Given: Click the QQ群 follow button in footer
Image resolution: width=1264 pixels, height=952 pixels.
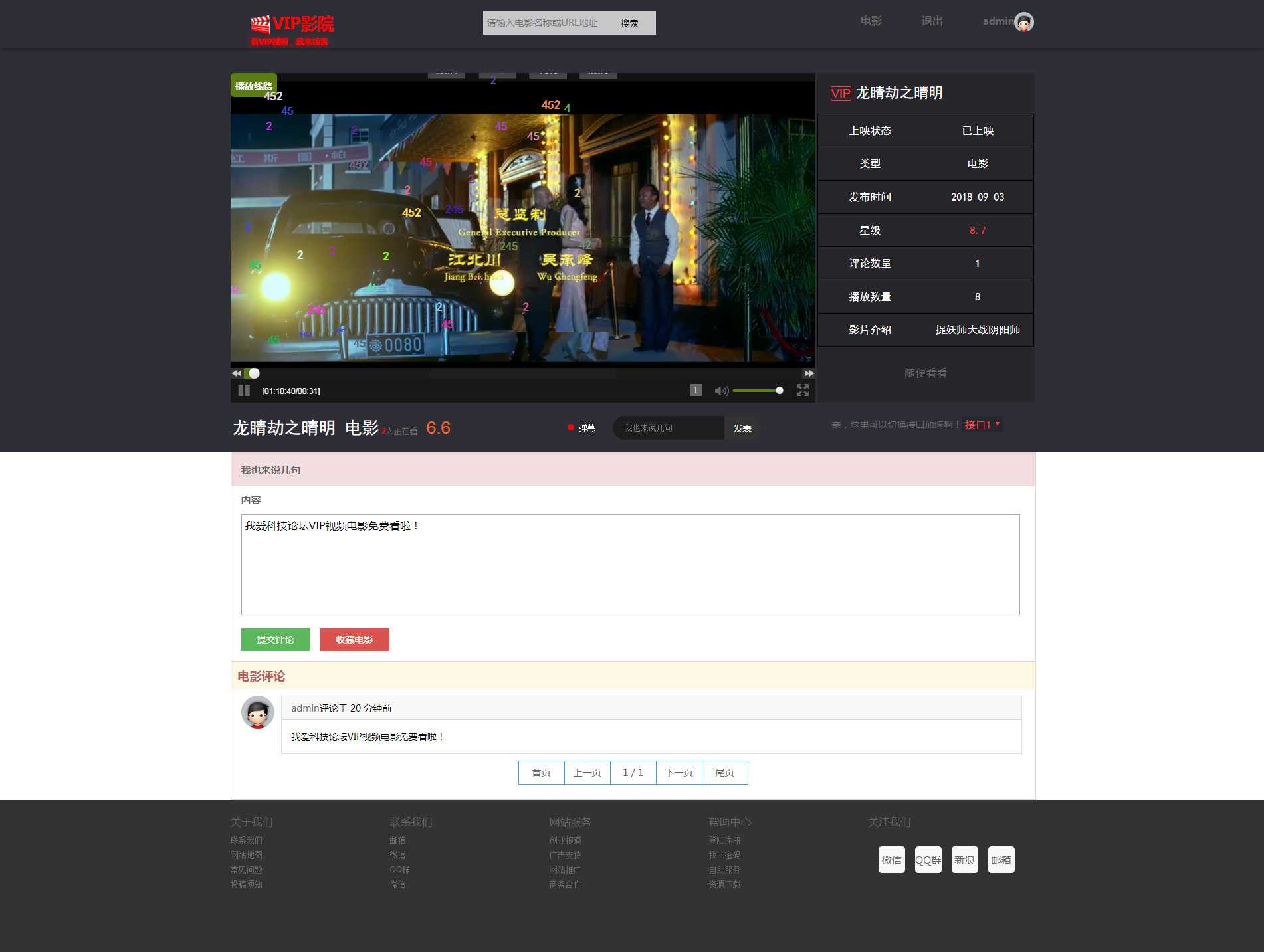Looking at the screenshot, I should [x=928, y=860].
